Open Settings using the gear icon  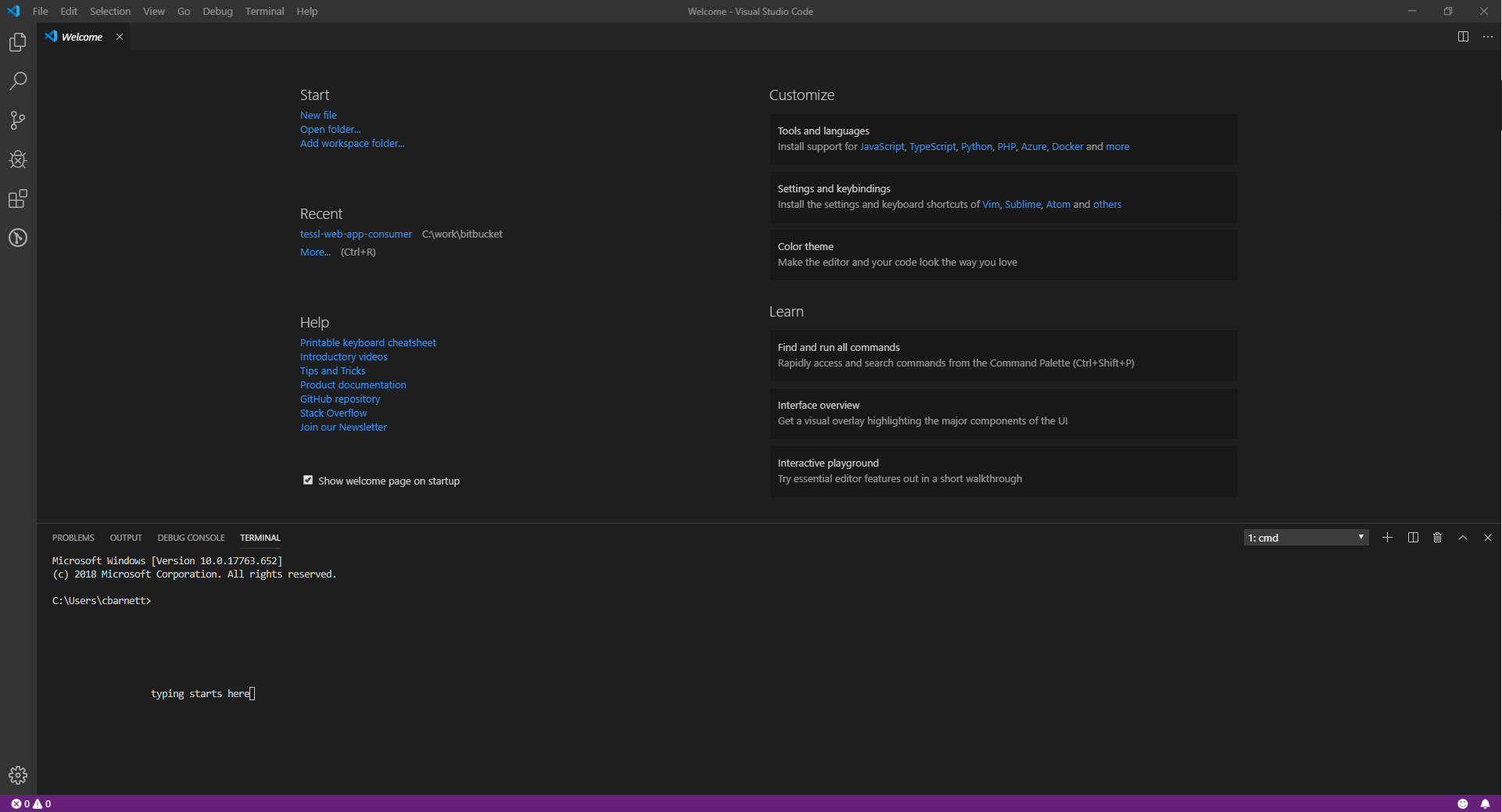coord(17,775)
